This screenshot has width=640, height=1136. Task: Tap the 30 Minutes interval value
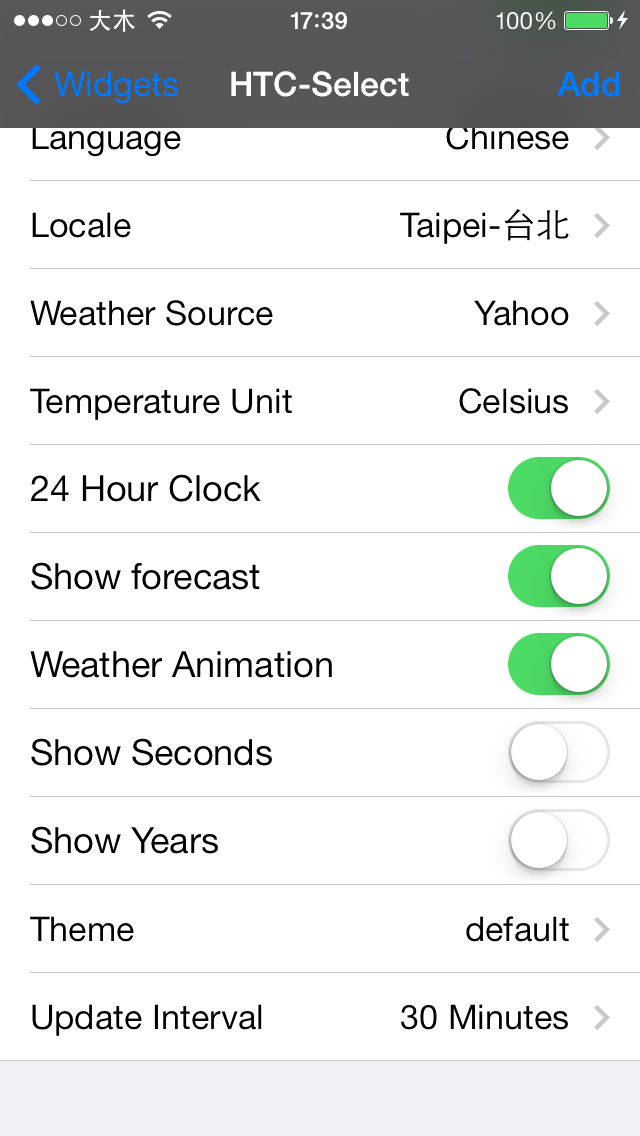(484, 1018)
